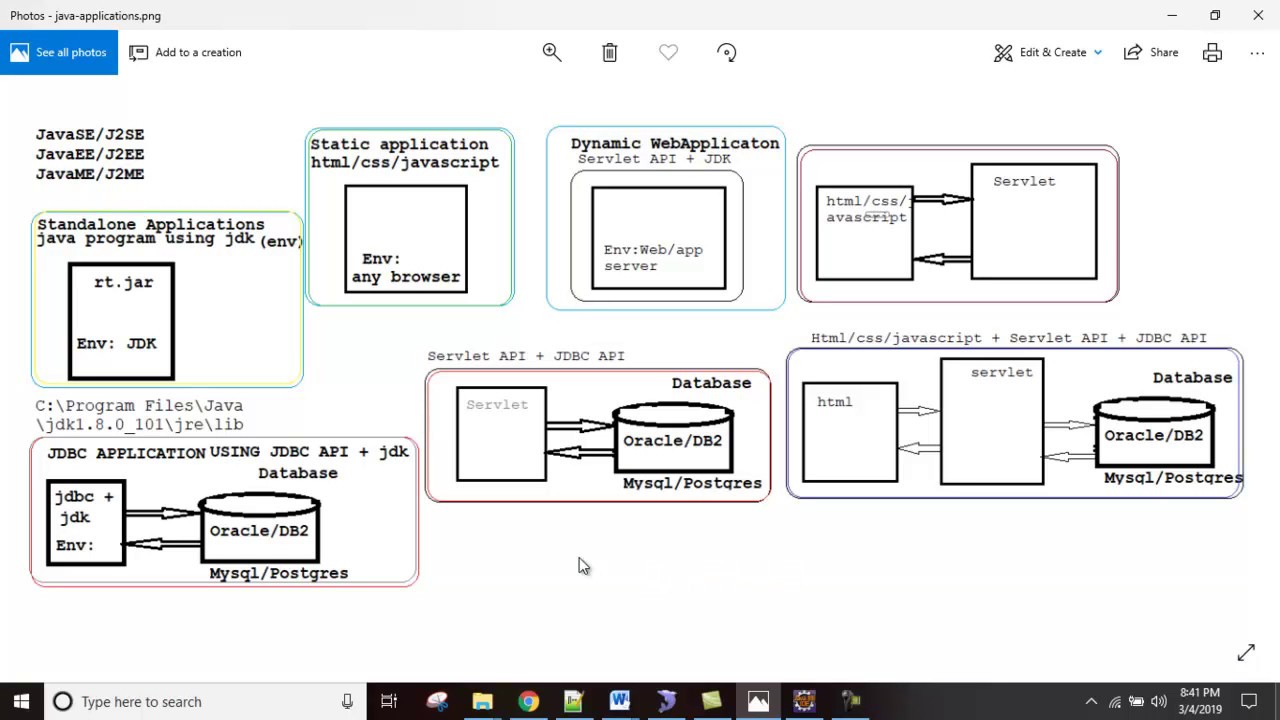This screenshot has width=1280, height=720.
Task: Print the photo using printer icon
Action: click(x=1212, y=52)
